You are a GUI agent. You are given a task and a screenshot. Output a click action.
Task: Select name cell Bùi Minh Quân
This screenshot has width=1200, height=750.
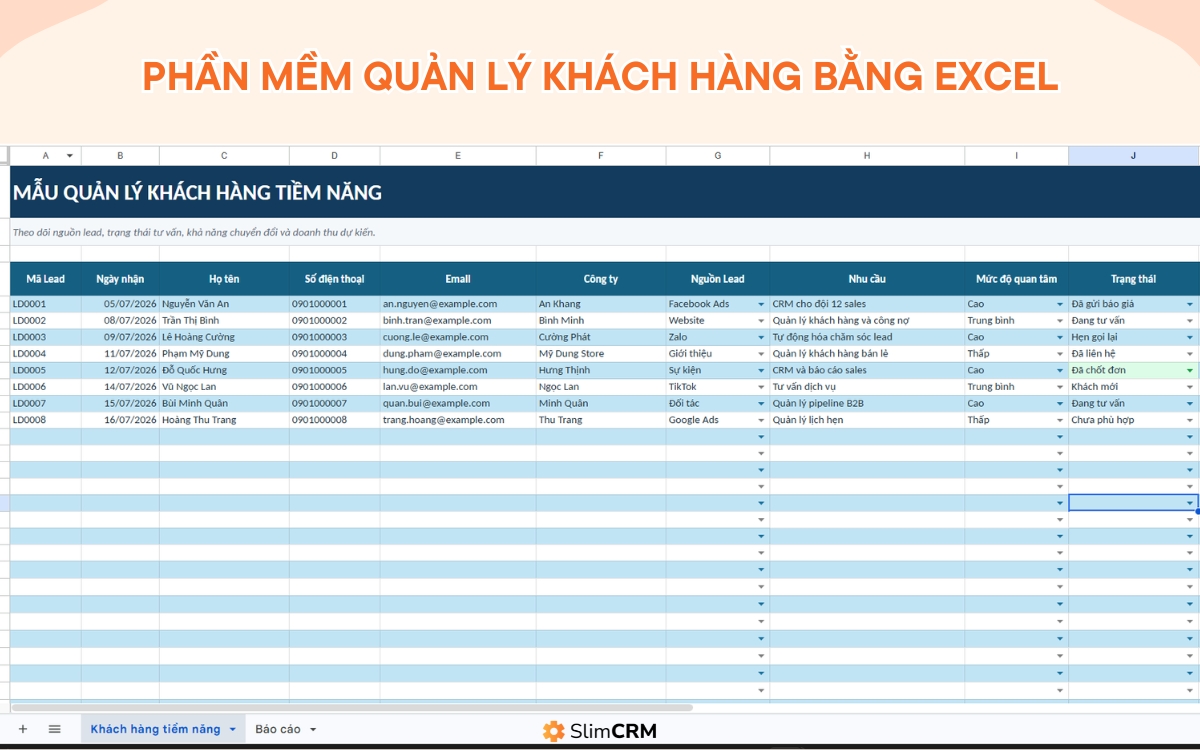pos(224,403)
